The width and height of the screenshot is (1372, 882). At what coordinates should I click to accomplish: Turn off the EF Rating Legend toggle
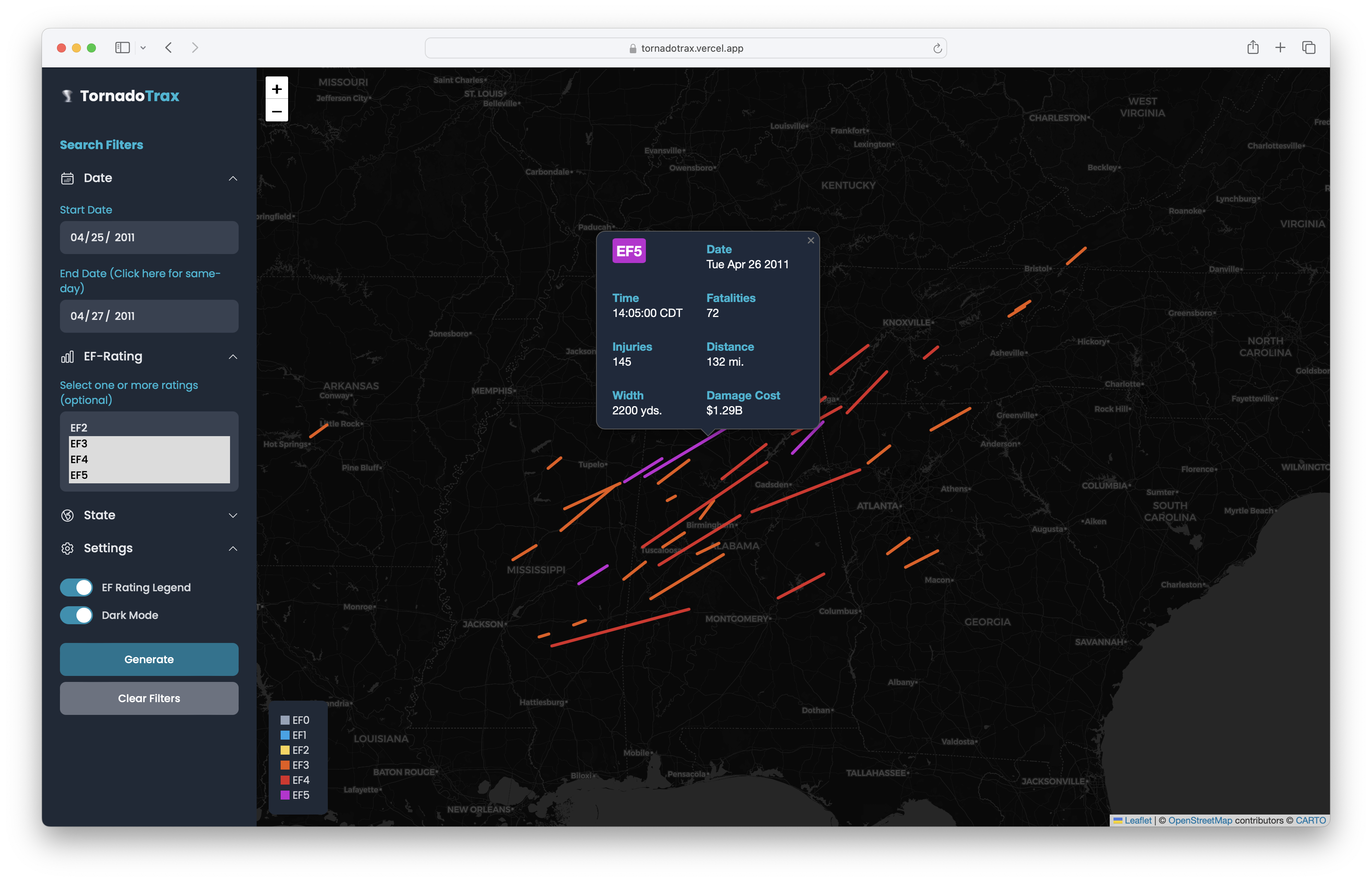[x=76, y=588]
